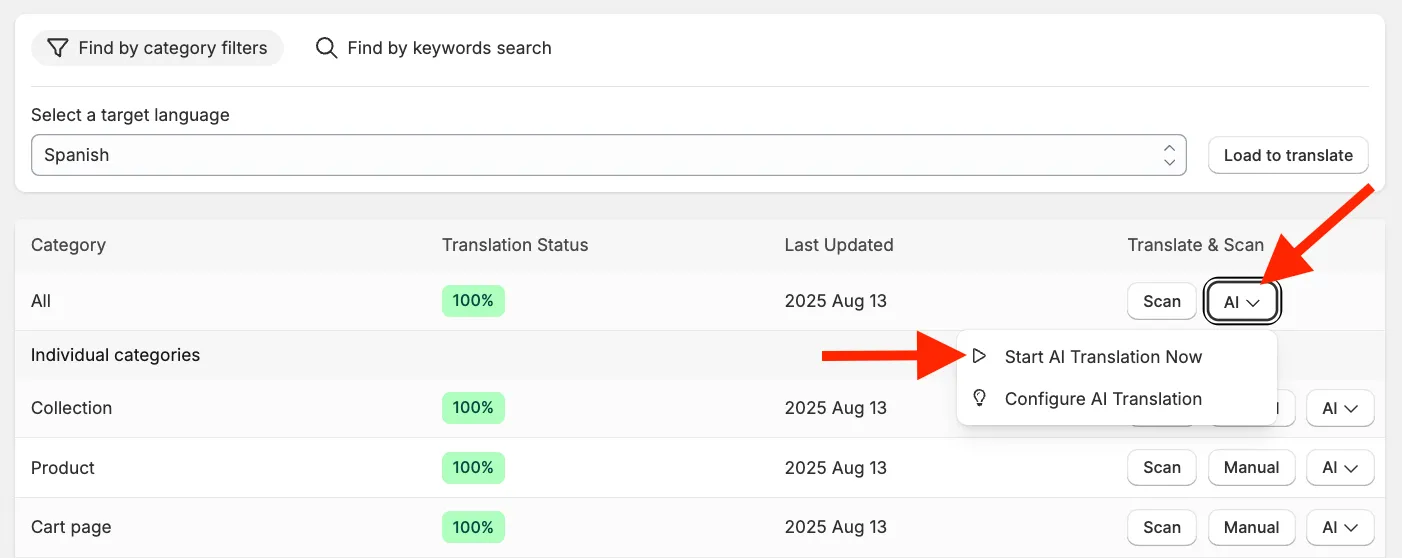Click Scan button for the Product row
Image resolution: width=1402 pixels, height=558 pixels.
click(x=1162, y=467)
